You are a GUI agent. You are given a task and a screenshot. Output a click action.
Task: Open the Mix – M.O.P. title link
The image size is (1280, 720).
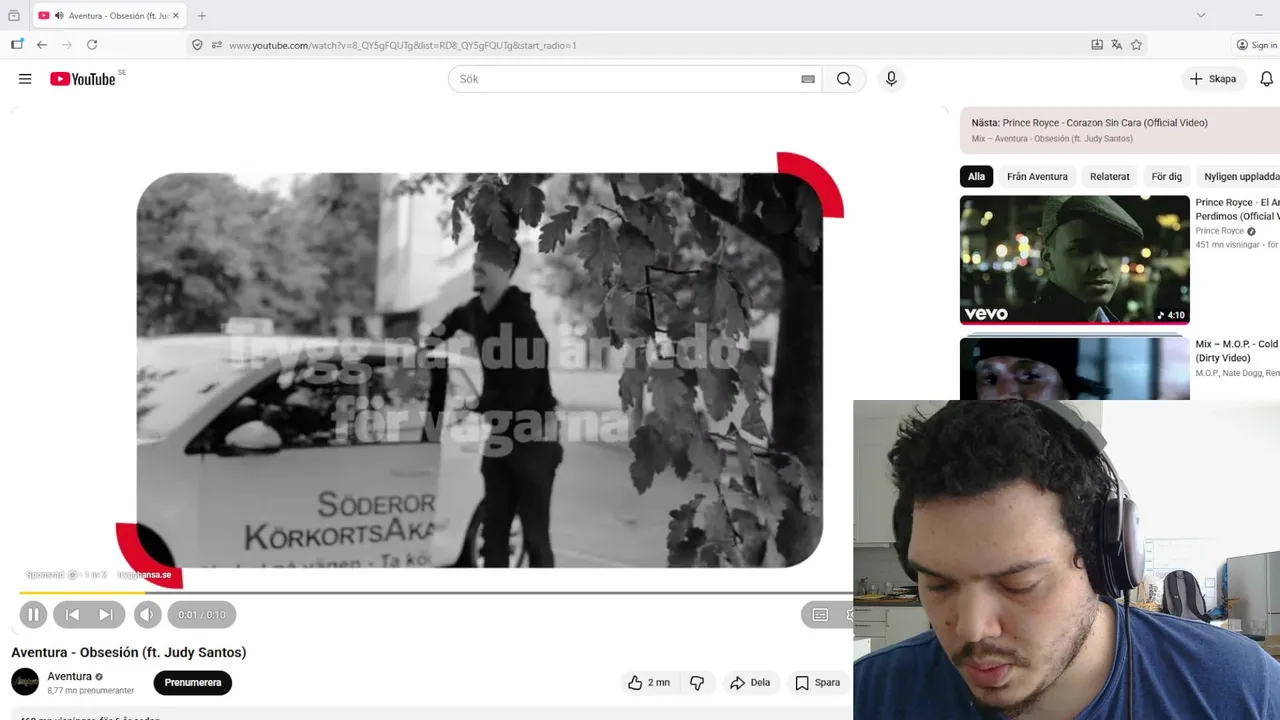click(x=1237, y=351)
